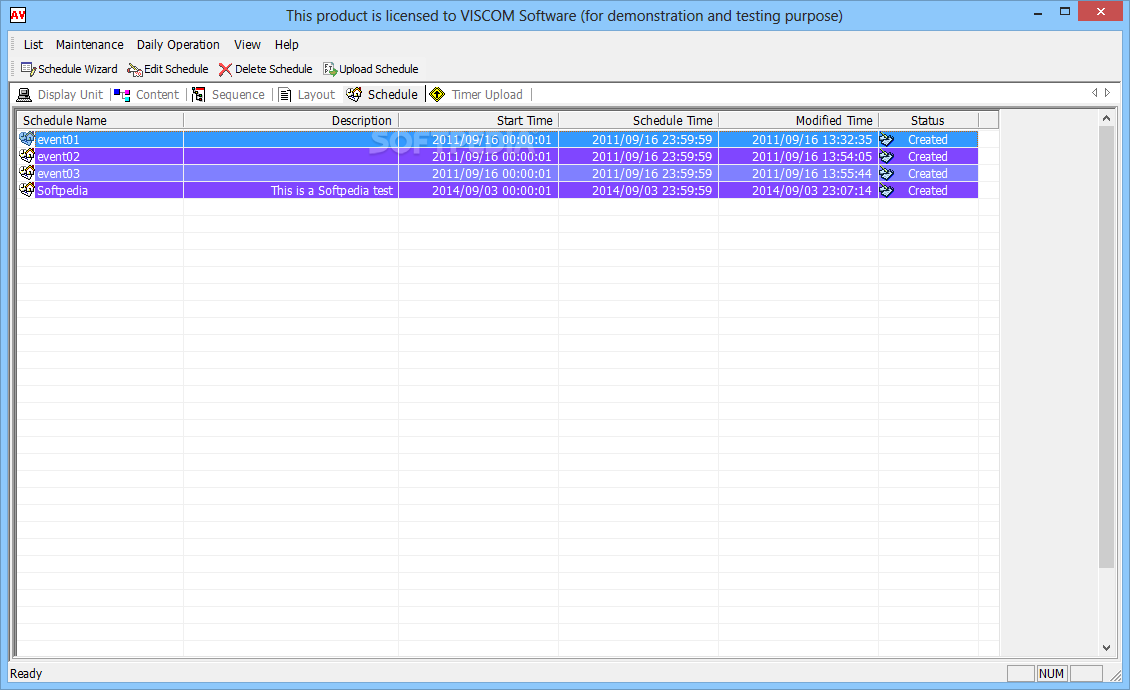
Task: Sort by Start Time column header
Action: click(479, 120)
